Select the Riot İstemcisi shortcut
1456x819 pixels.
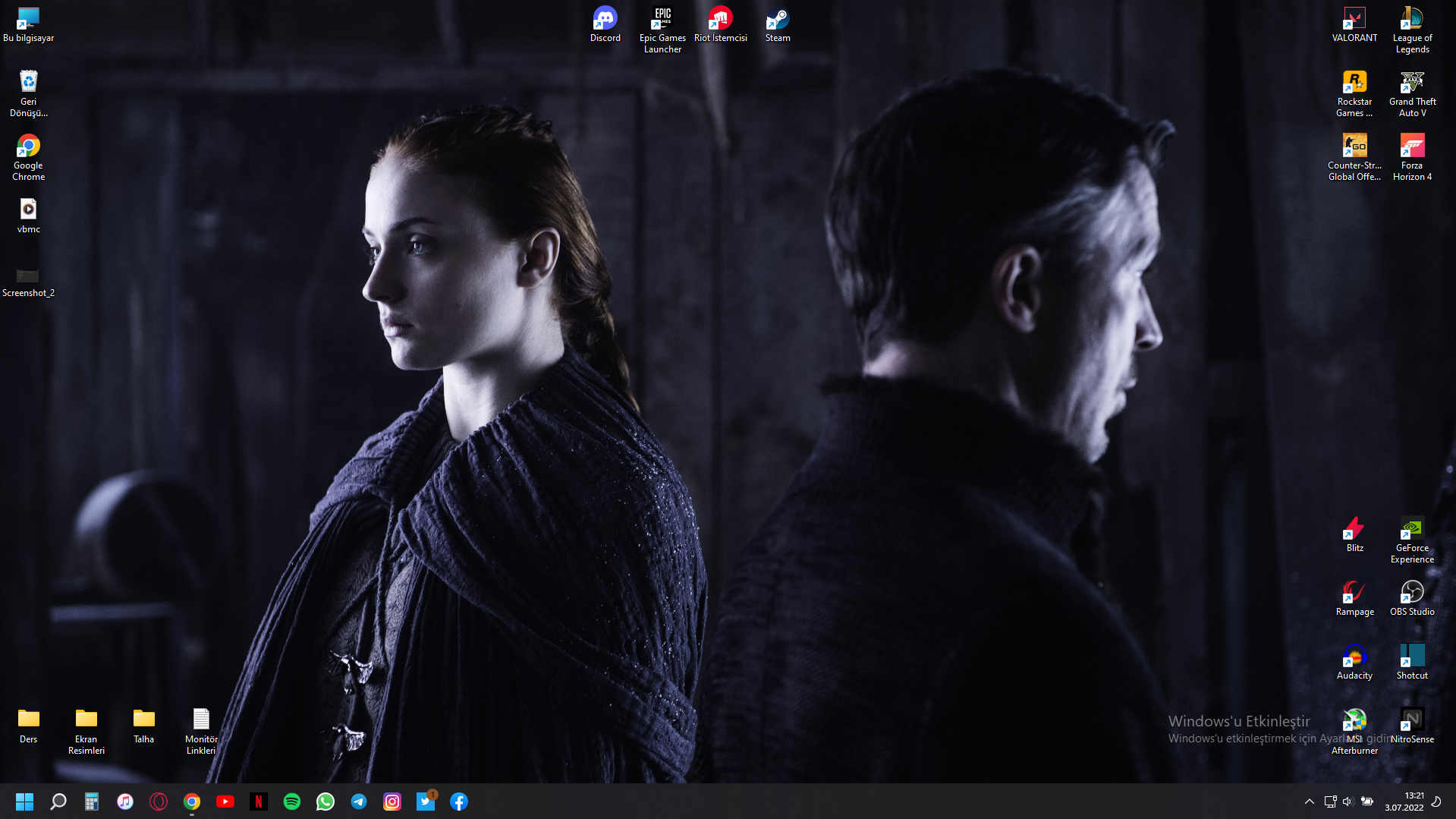point(721,24)
